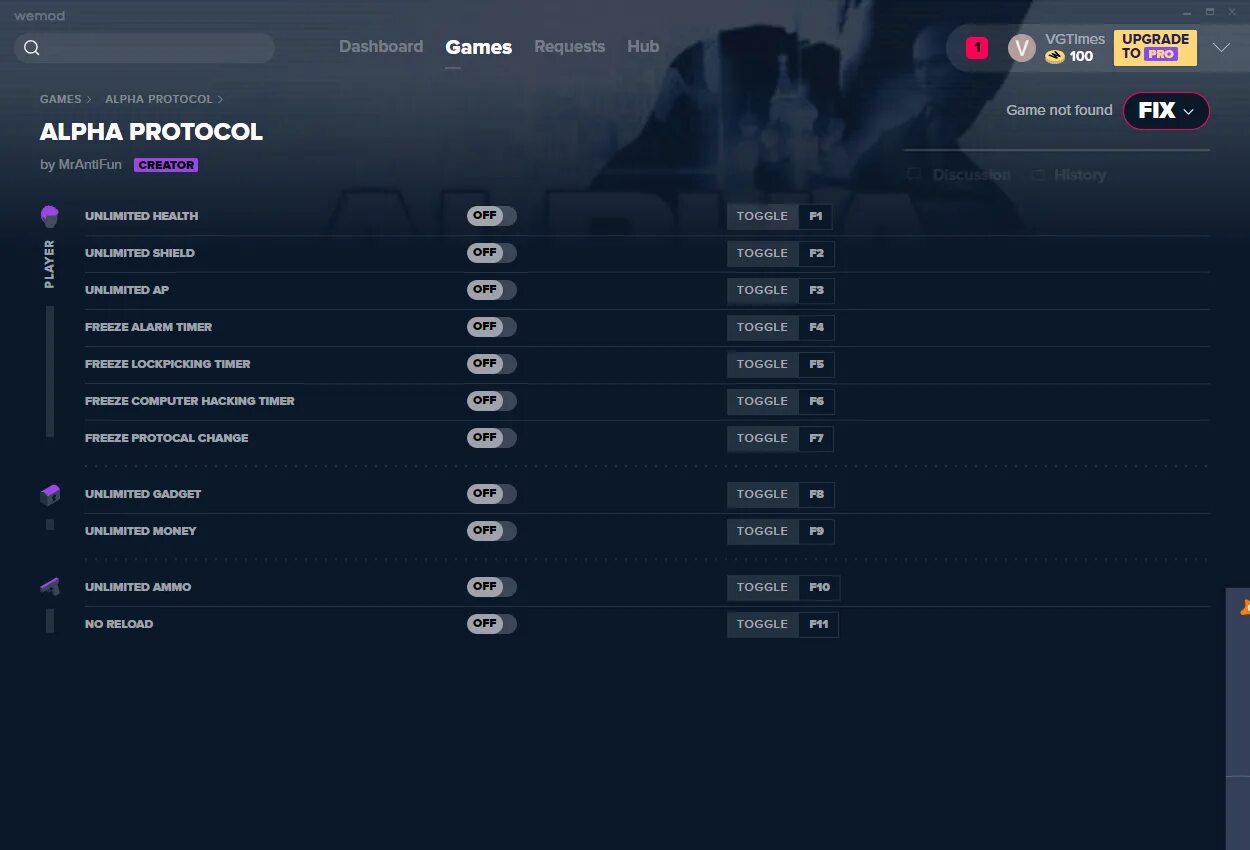Open the Requests tab
The height and width of the screenshot is (850, 1250).
pyautogui.click(x=569, y=47)
